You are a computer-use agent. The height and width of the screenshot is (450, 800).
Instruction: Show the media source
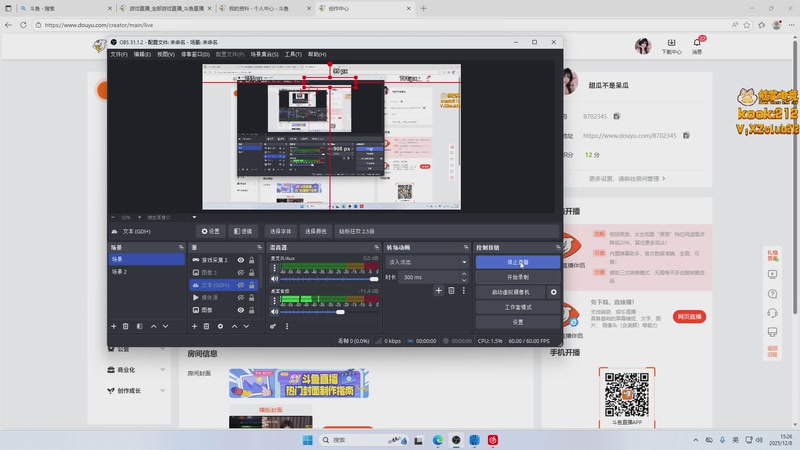240,297
